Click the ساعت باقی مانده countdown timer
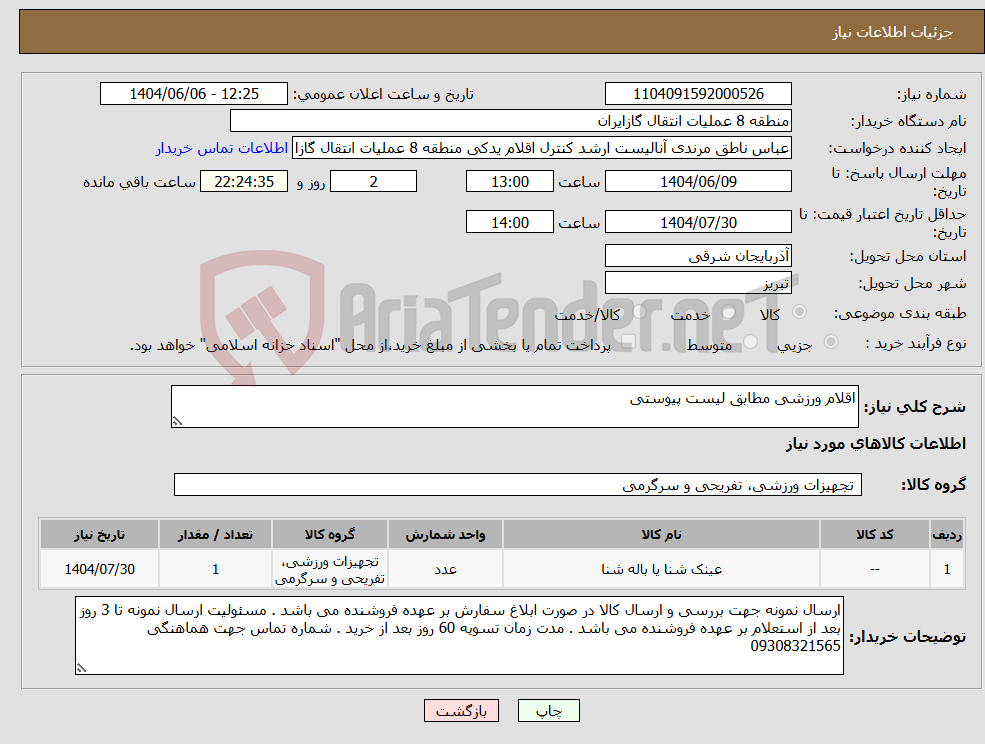The image size is (985, 744). pyautogui.click(x=244, y=181)
